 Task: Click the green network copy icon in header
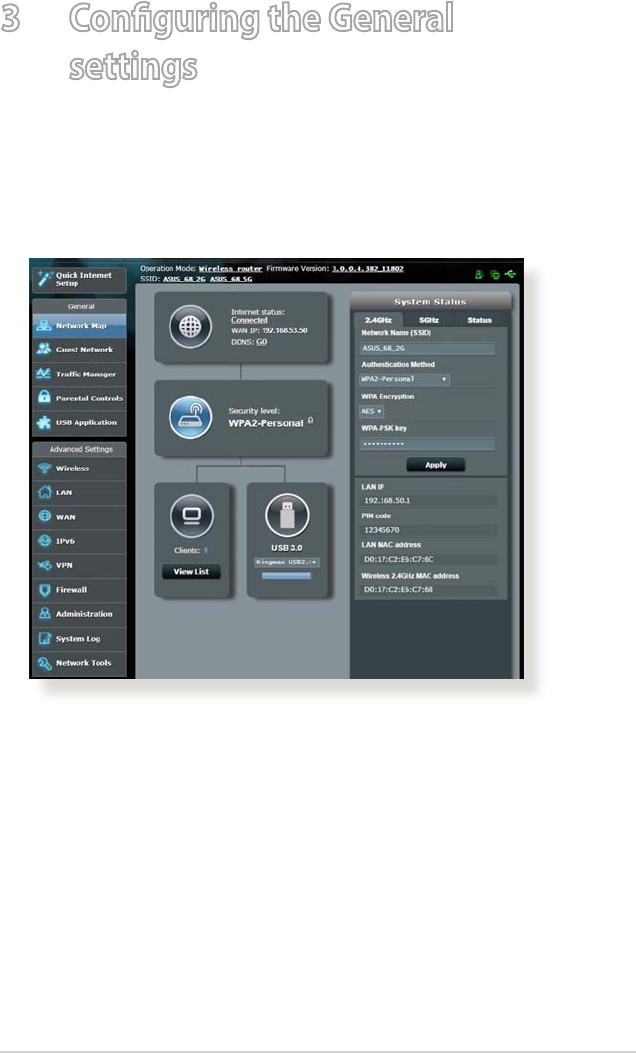[x=495, y=274]
